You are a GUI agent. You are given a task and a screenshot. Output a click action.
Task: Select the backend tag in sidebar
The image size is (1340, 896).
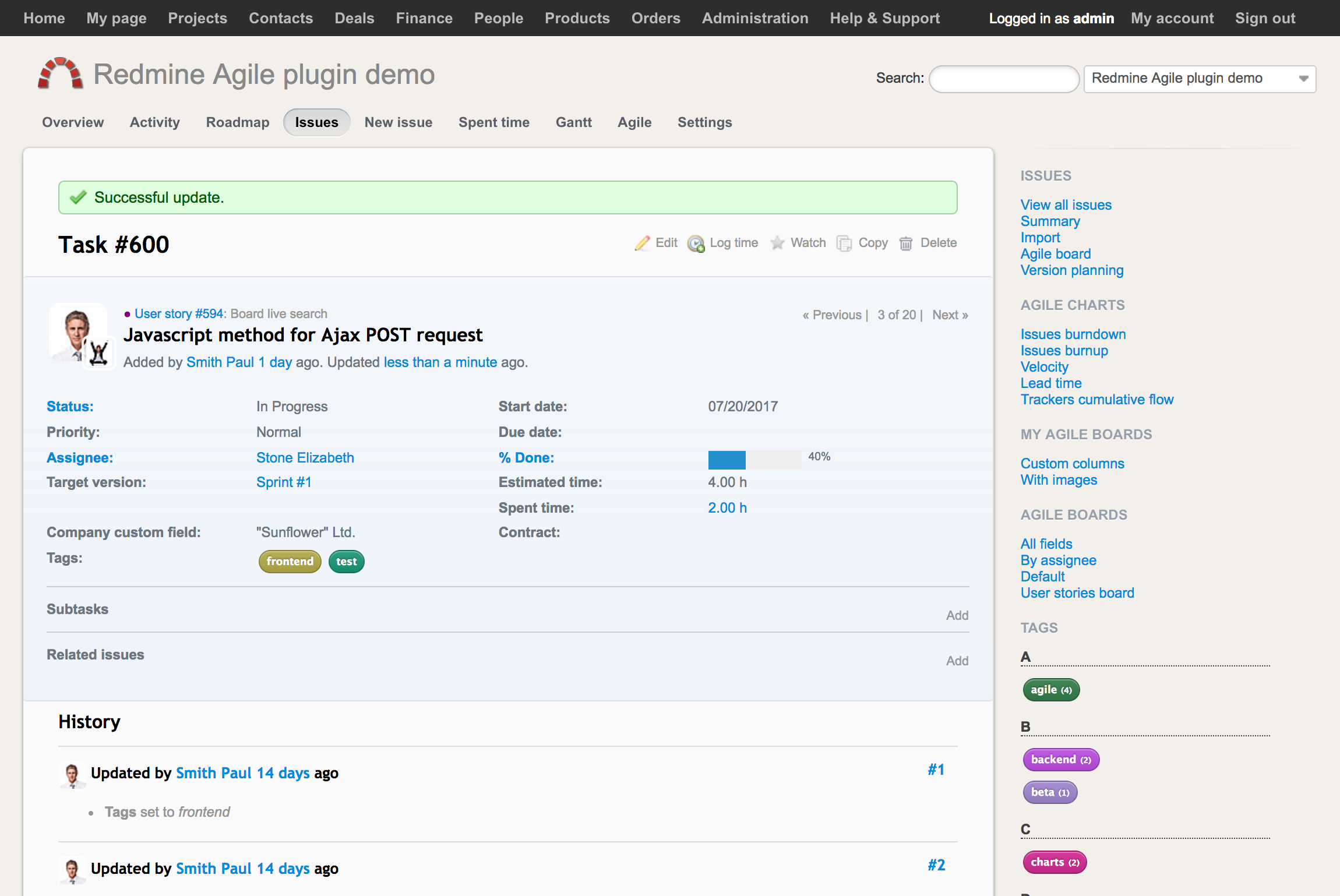pos(1060,760)
